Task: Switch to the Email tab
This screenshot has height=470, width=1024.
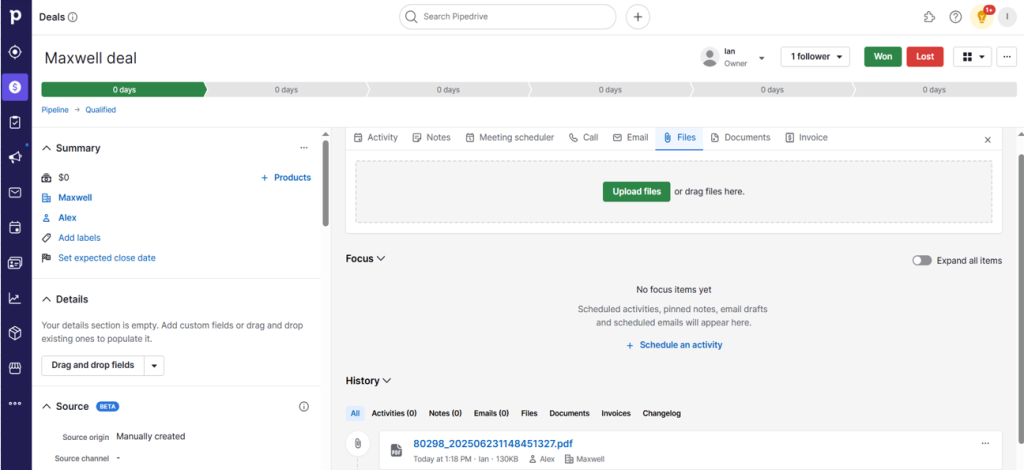Action: tap(630, 138)
